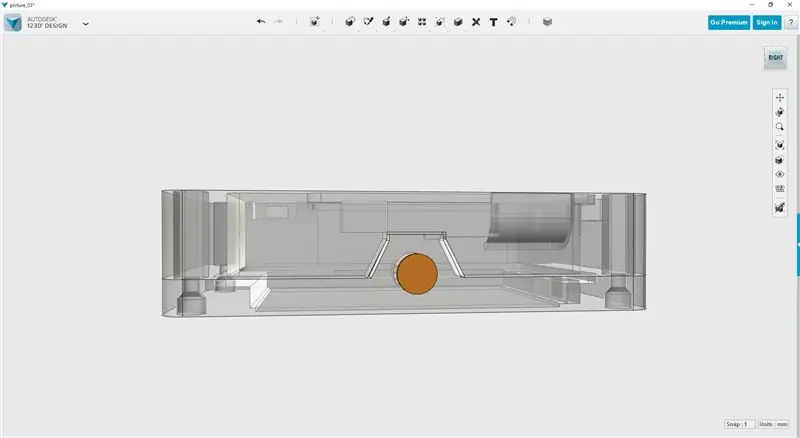The image size is (800, 438).
Task: Open the Modify tool menu
Action: point(404,21)
